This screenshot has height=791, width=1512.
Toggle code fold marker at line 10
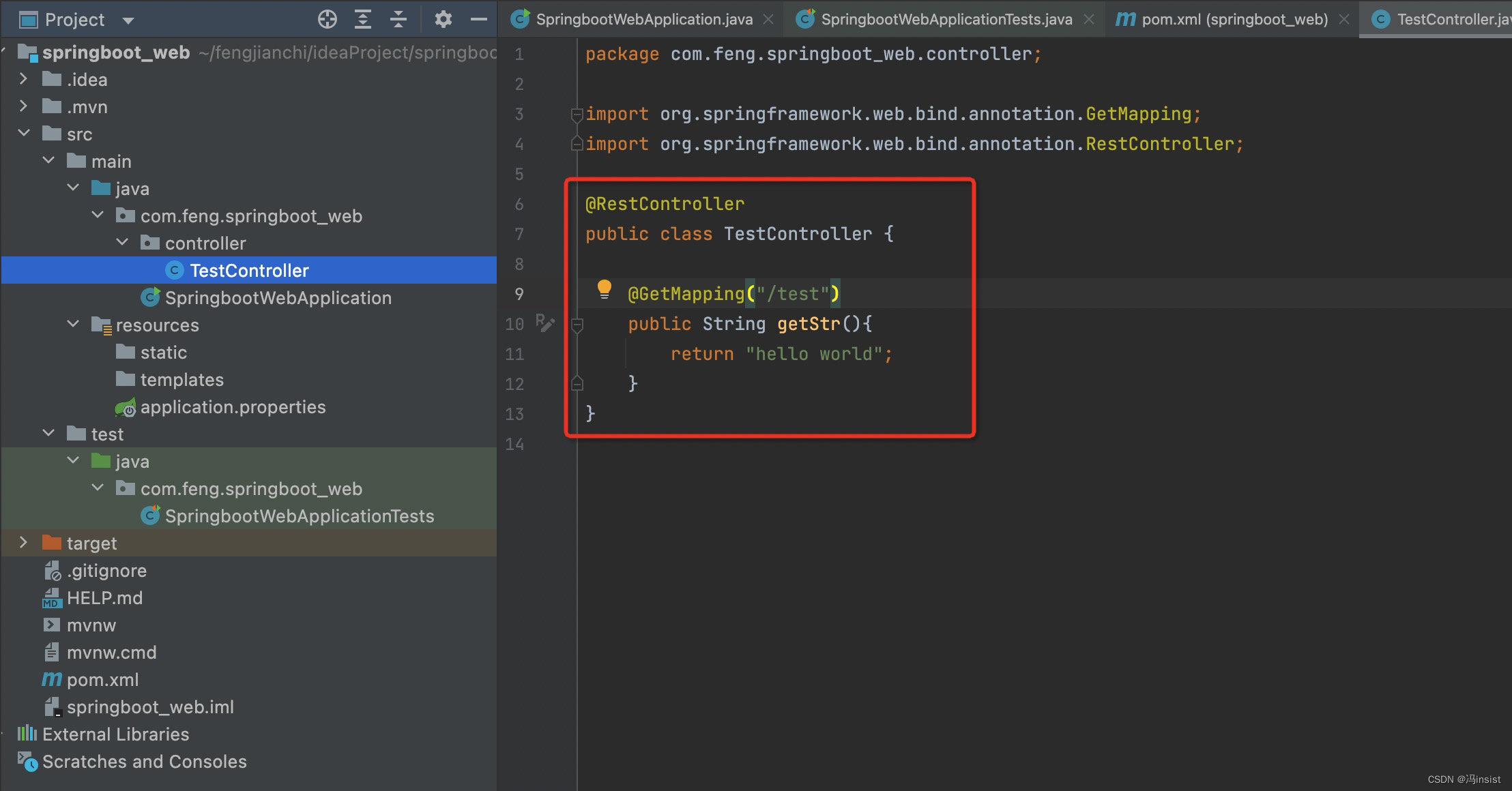[x=577, y=325]
